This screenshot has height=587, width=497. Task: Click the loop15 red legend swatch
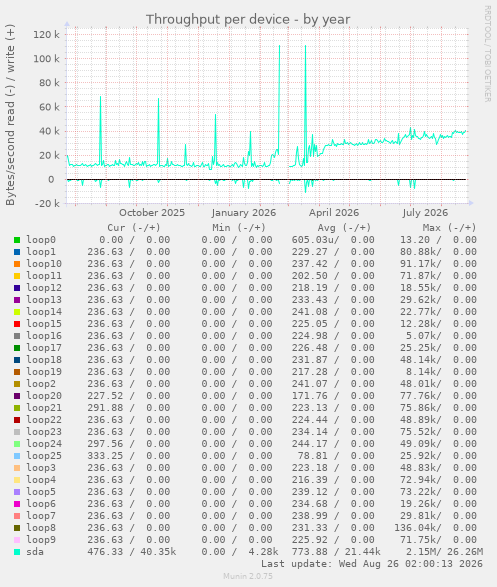17,324
